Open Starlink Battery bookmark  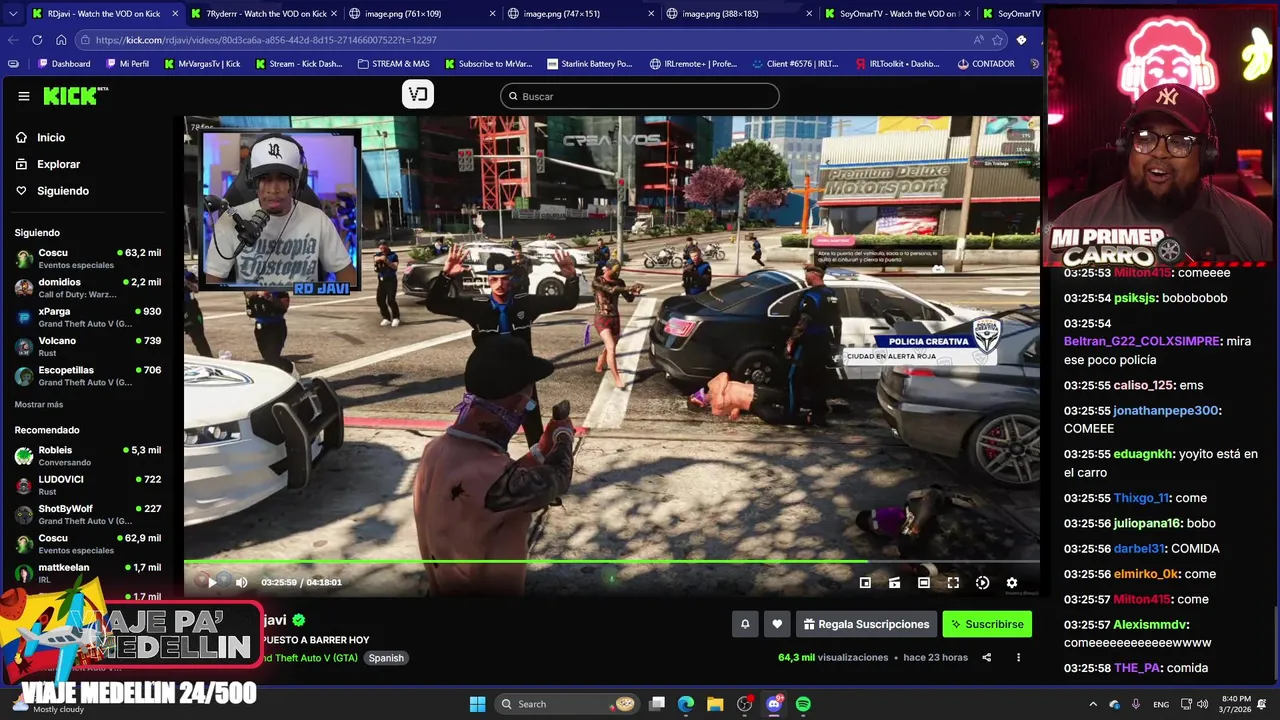[x=590, y=63]
